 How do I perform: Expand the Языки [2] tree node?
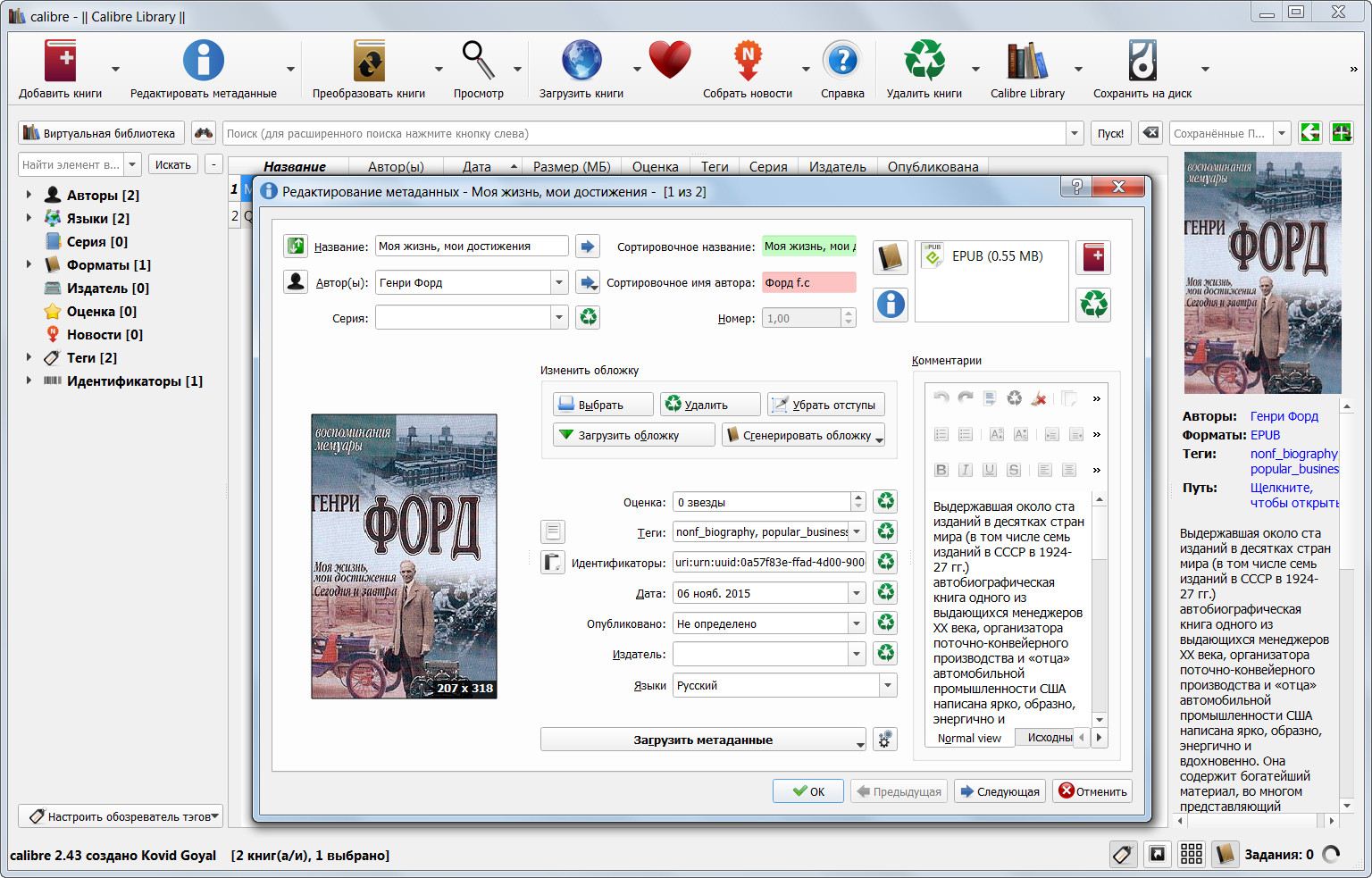[x=29, y=217]
